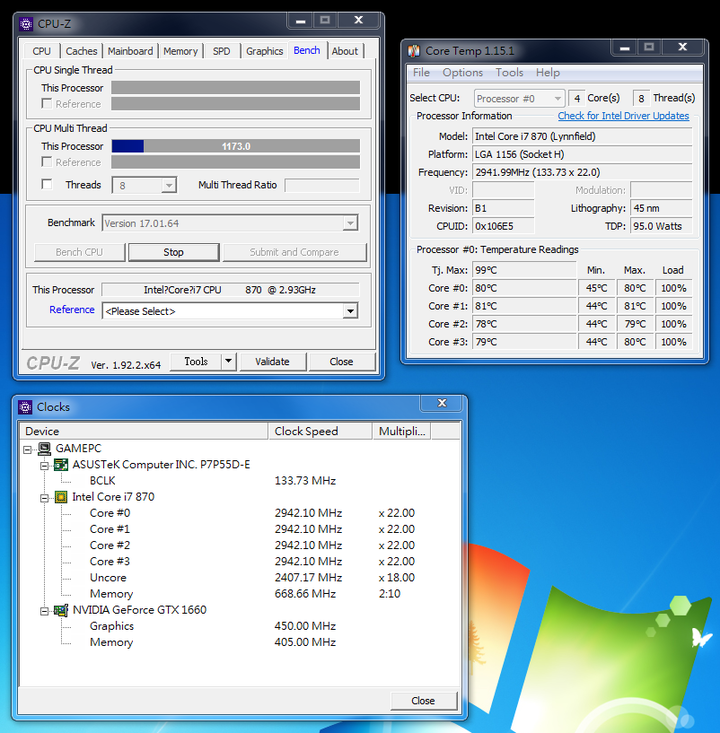The image size is (720, 733).
Task: Open the Memory tab in CPU-Z
Action: 180,51
